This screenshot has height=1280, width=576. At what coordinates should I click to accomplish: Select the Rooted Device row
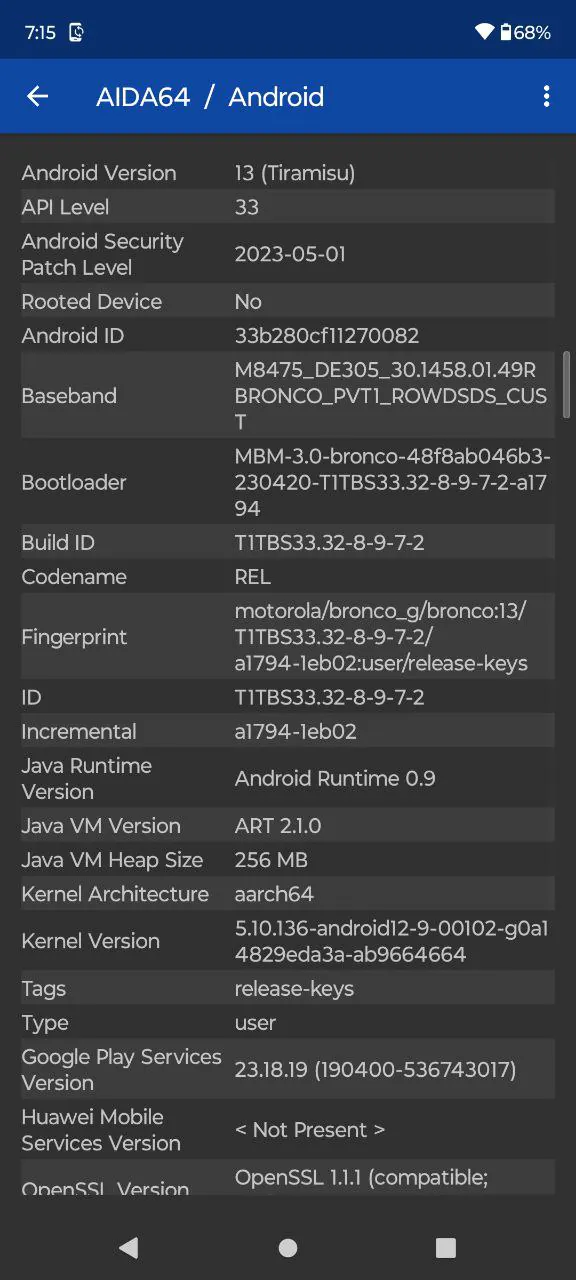click(x=288, y=301)
